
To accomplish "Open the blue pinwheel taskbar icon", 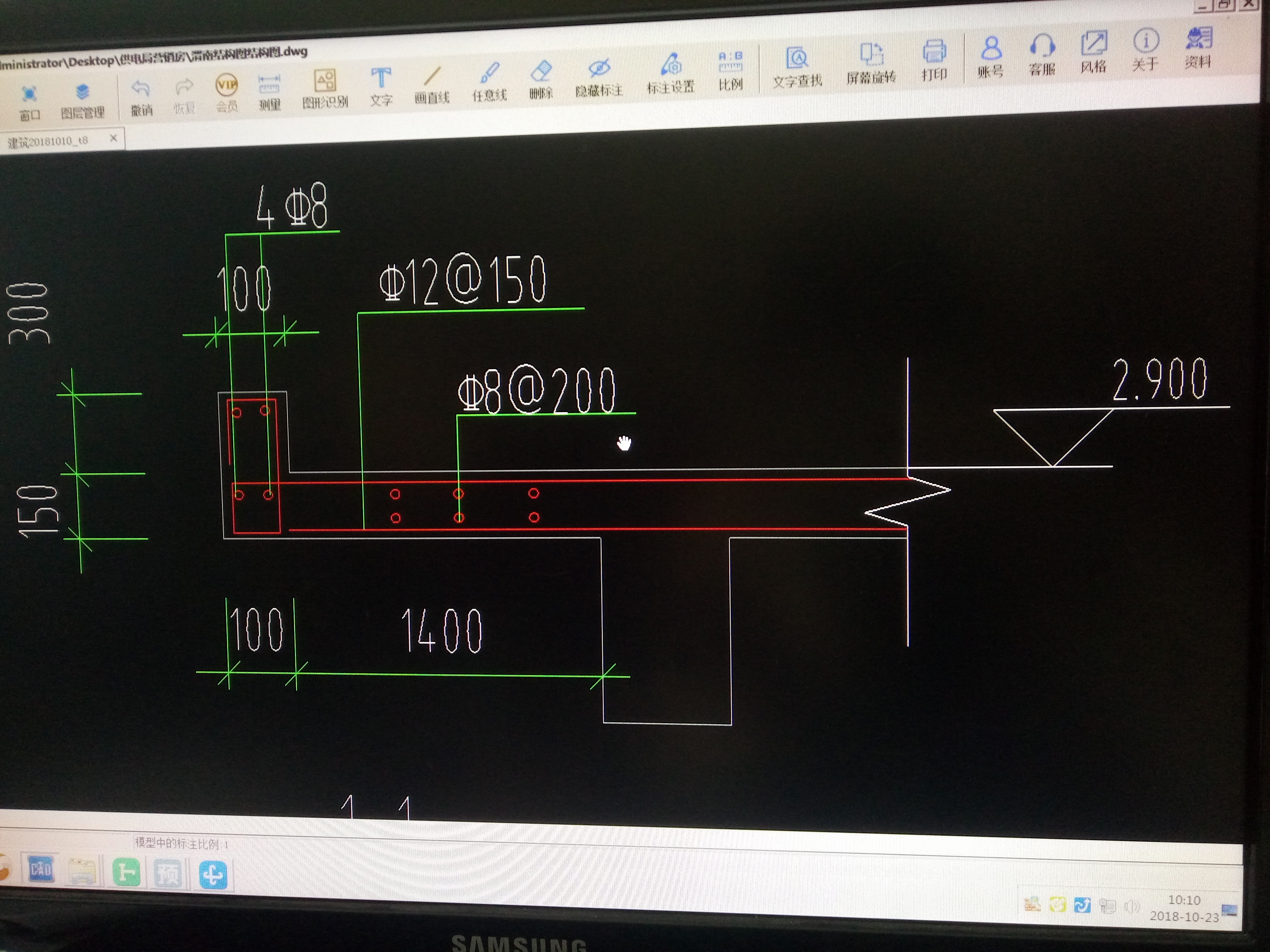I will tap(212, 876).
